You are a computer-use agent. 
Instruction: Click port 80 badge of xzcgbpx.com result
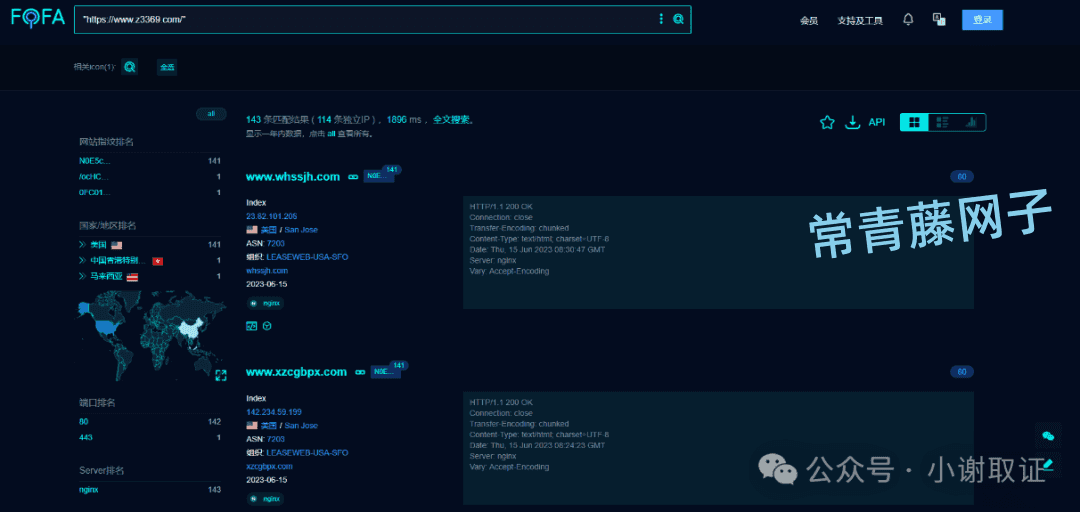(962, 372)
